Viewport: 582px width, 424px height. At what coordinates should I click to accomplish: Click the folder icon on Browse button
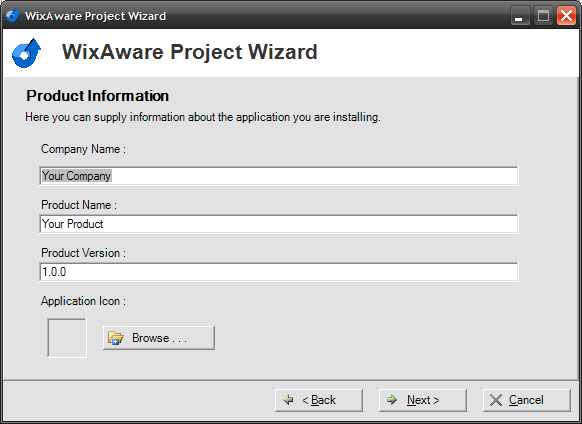pyautogui.click(x=115, y=338)
